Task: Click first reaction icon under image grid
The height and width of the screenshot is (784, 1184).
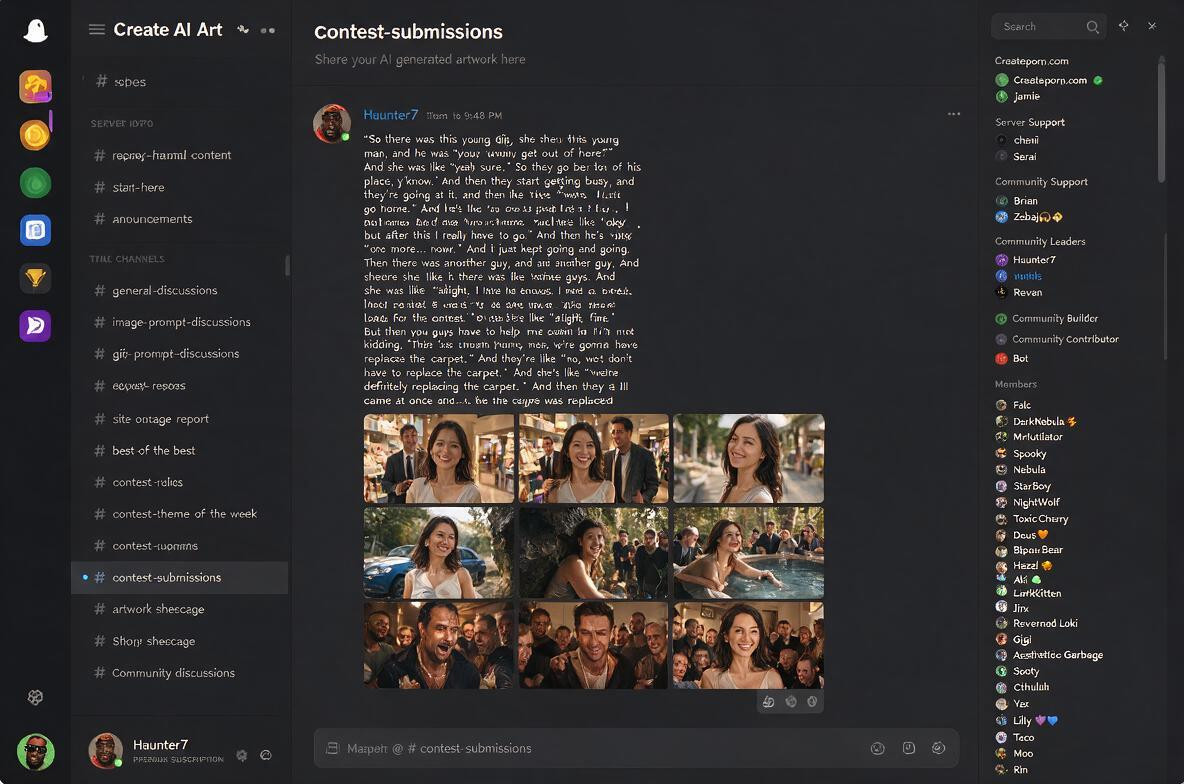Action: [x=768, y=702]
